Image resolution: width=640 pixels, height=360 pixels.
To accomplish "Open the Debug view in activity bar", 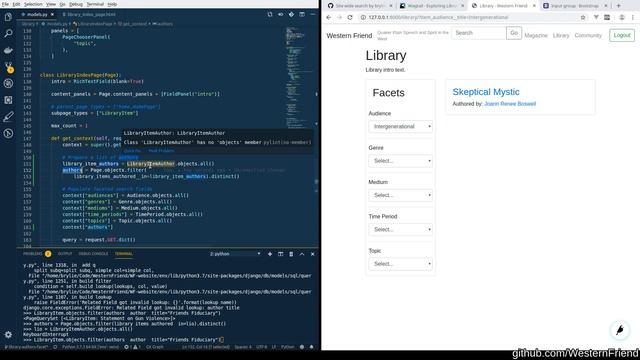I will (8, 83).
